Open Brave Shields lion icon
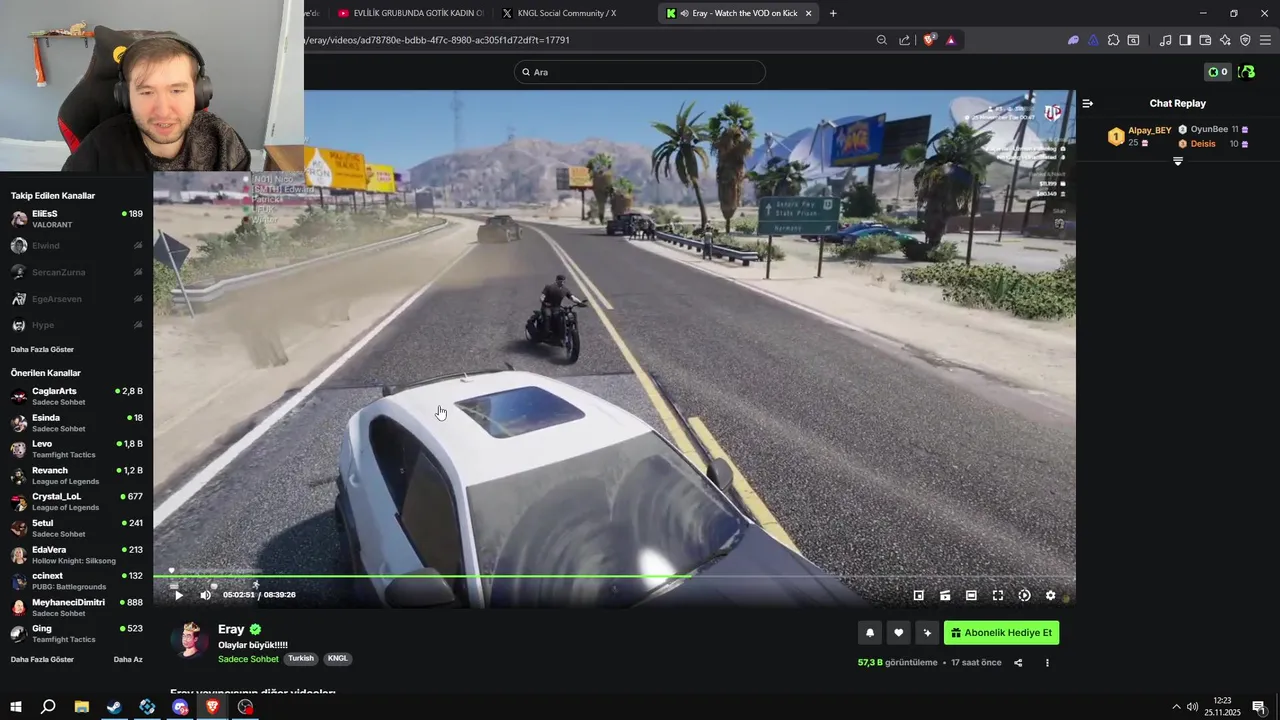 929,40
